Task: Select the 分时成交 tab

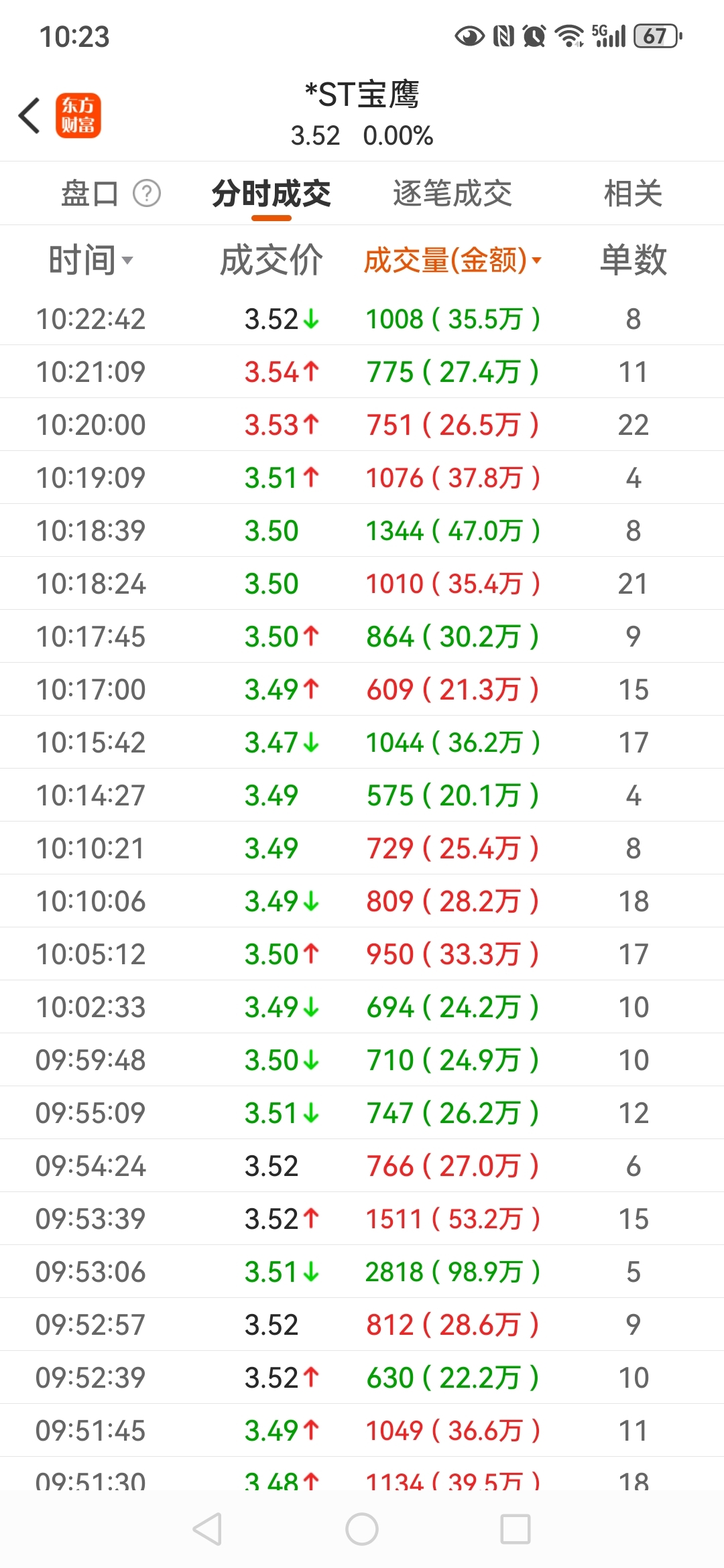Action: click(x=271, y=194)
